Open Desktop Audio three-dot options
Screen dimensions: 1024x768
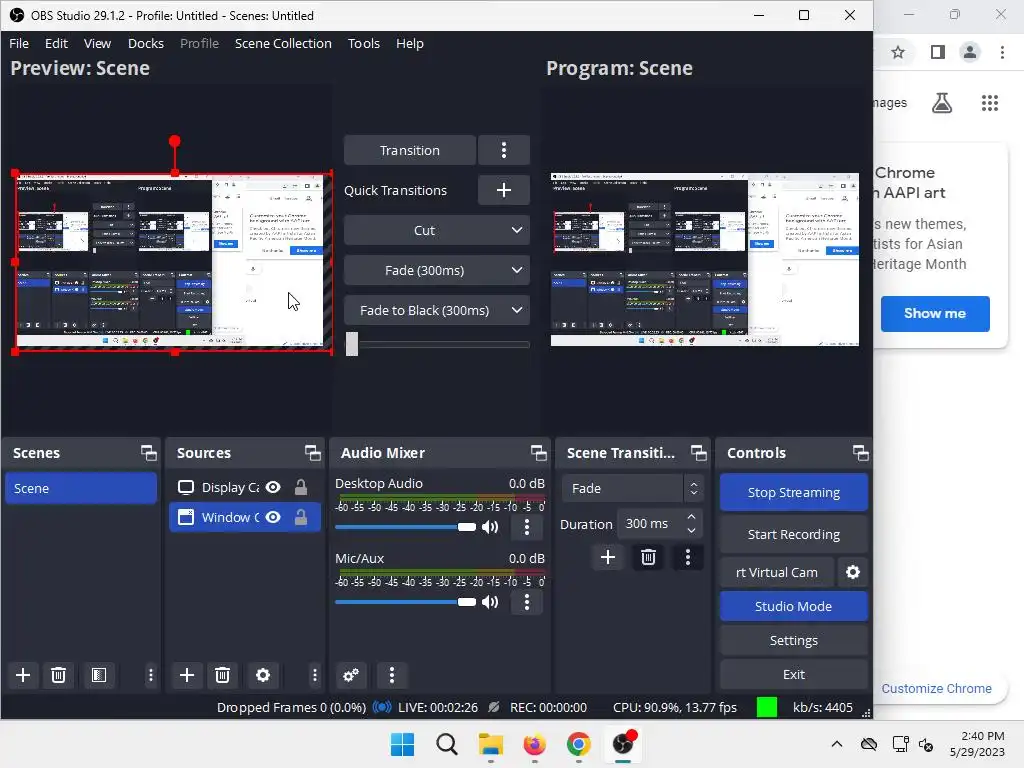[x=527, y=527]
